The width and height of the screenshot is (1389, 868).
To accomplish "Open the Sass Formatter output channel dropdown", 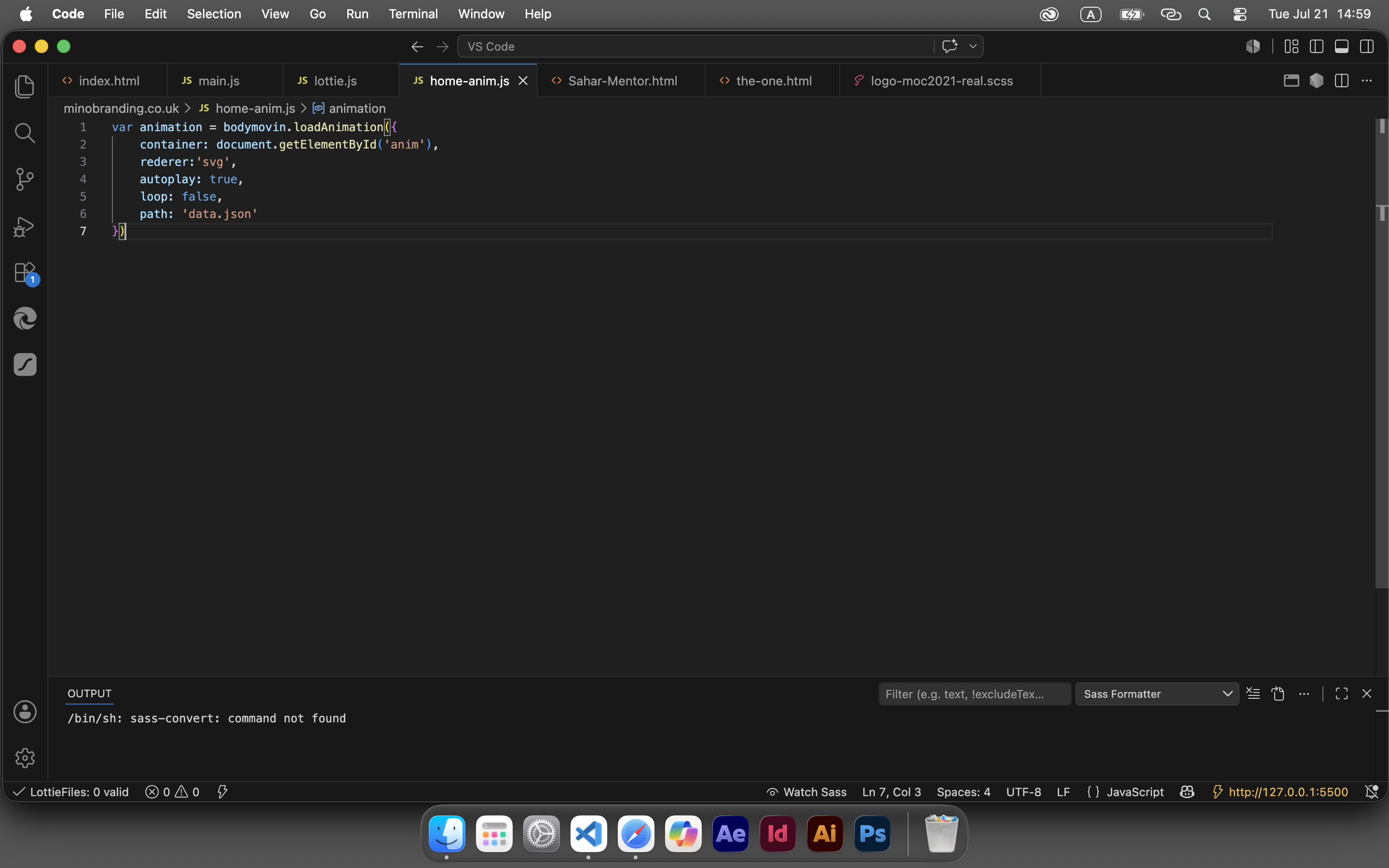I will coord(1157,693).
